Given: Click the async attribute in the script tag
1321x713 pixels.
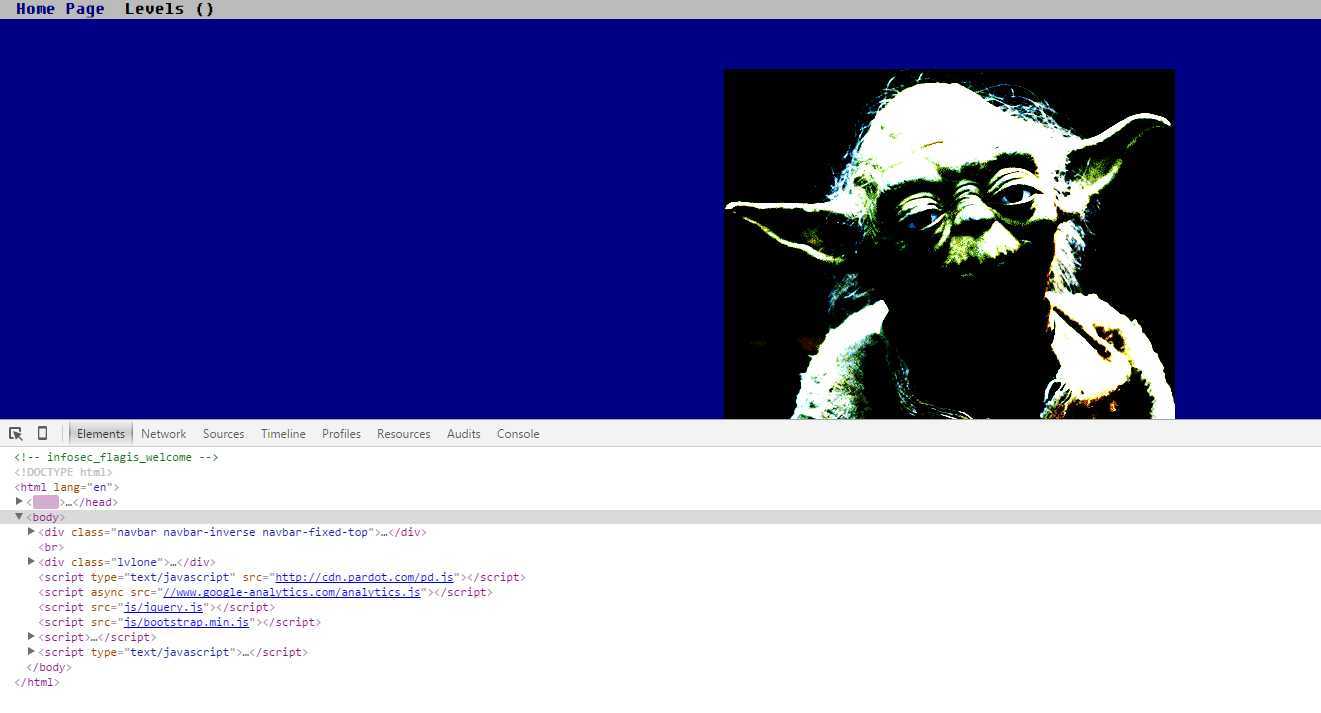Looking at the screenshot, I should tap(107, 592).
